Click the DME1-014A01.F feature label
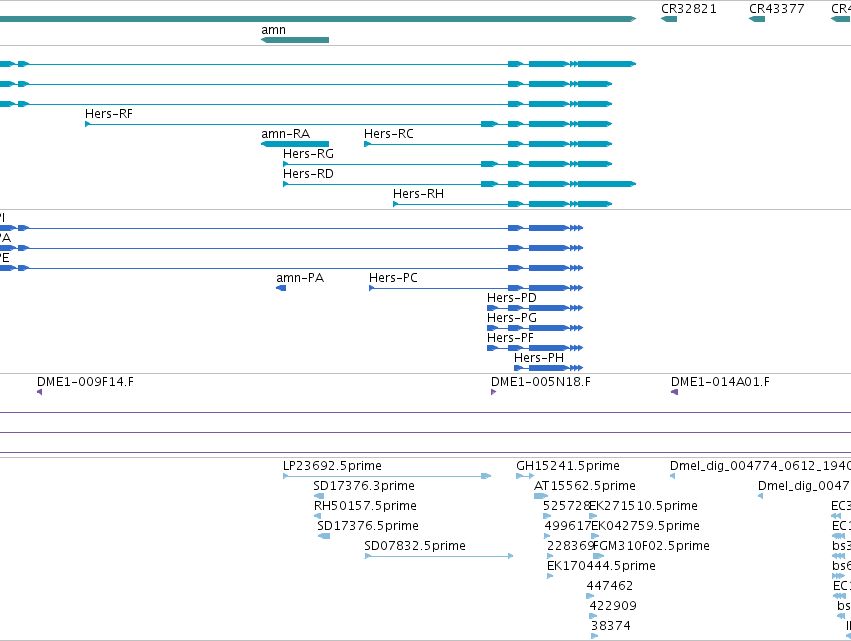Image resolution: width=851 pixels, height=641 pixels. (x=720, y=382)
